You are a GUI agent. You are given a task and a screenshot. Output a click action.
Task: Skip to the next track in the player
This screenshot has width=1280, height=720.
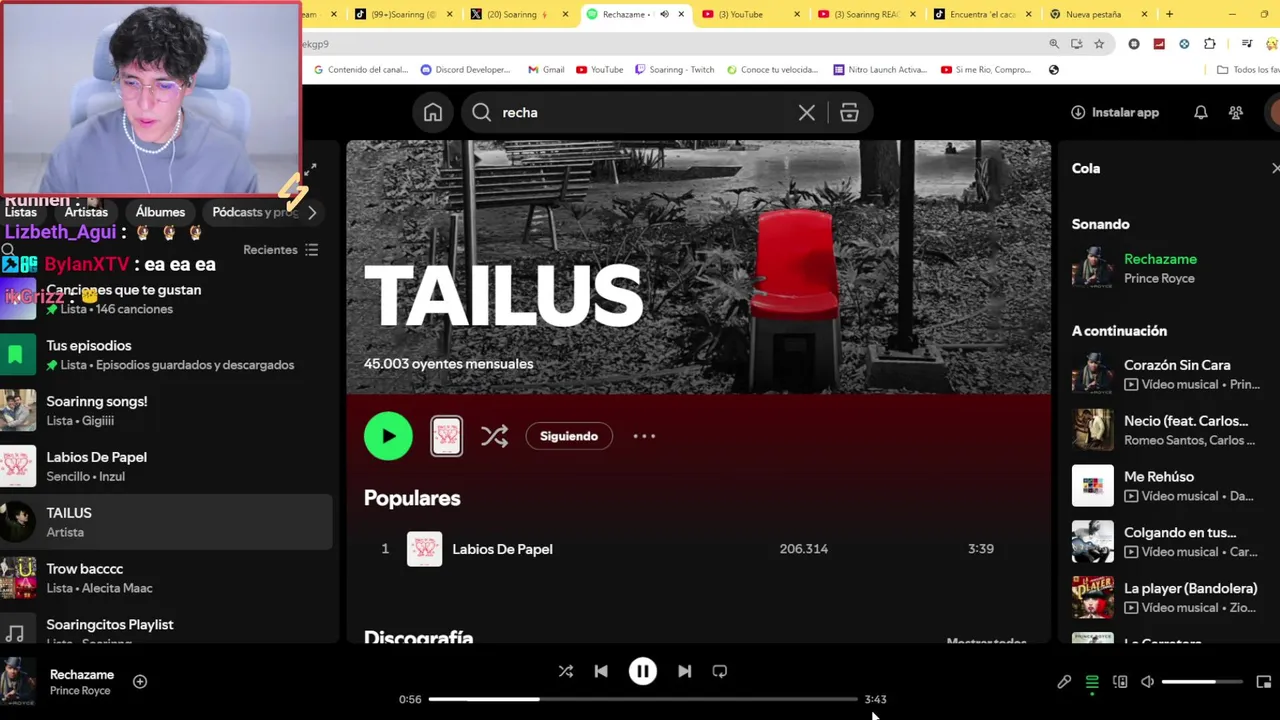(x=684, y=672)
